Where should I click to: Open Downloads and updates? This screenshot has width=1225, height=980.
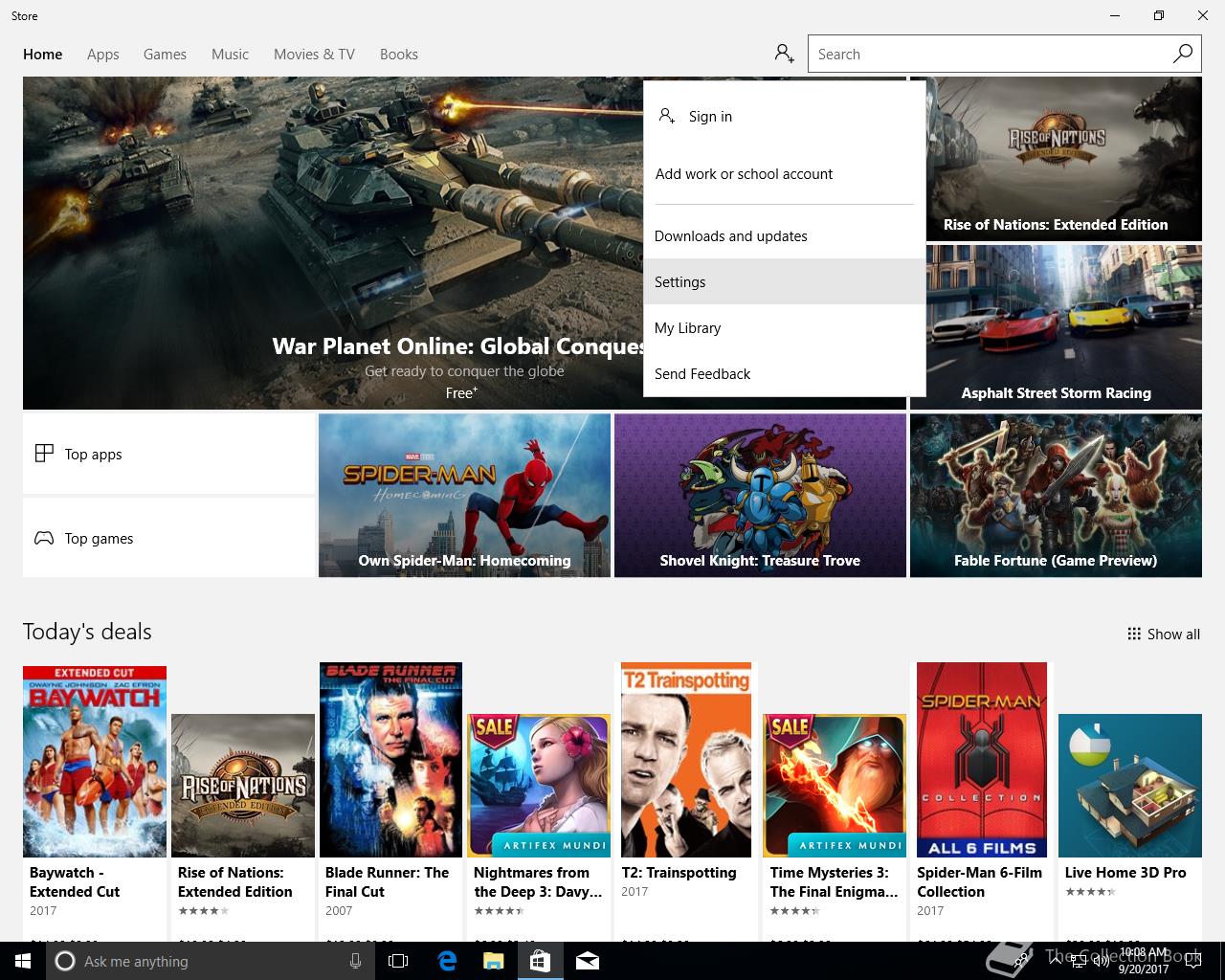785,235
